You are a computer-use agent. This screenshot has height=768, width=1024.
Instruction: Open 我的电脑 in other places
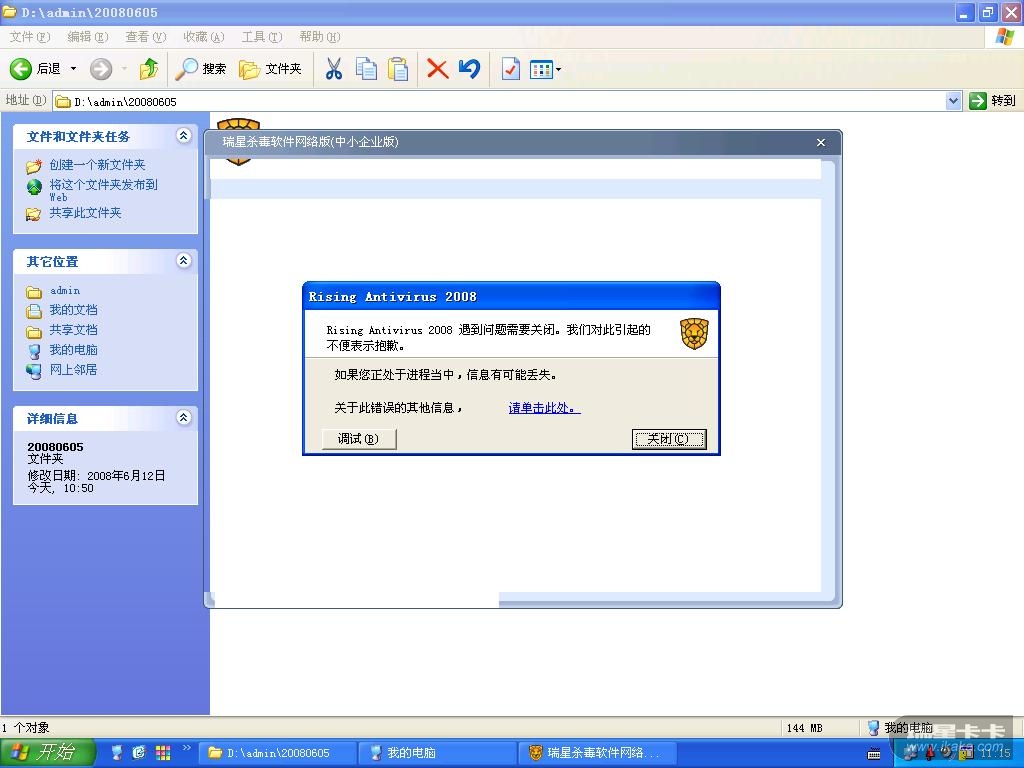(x=73, y=350)
